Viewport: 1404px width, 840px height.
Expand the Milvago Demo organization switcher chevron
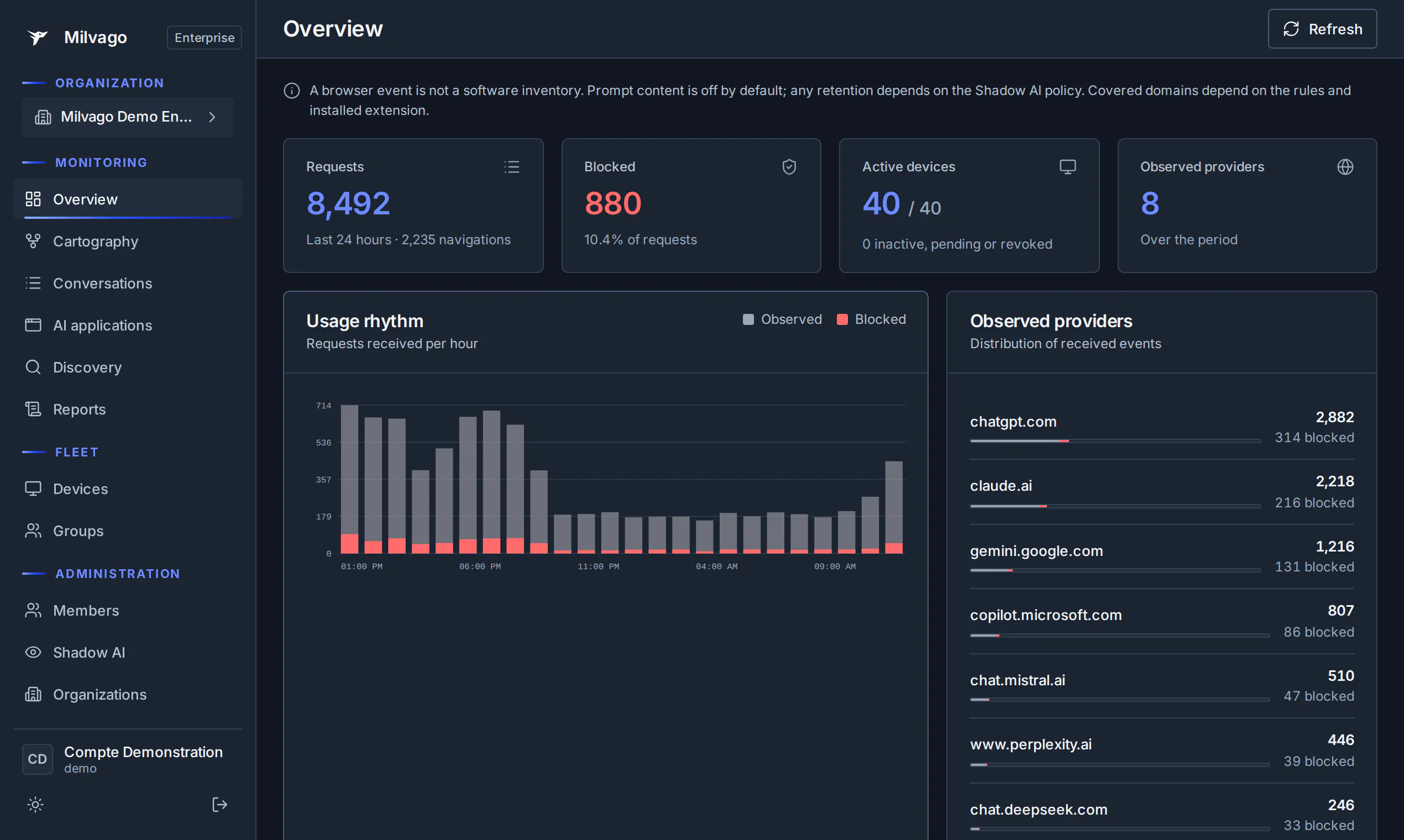tap(212, 117)
